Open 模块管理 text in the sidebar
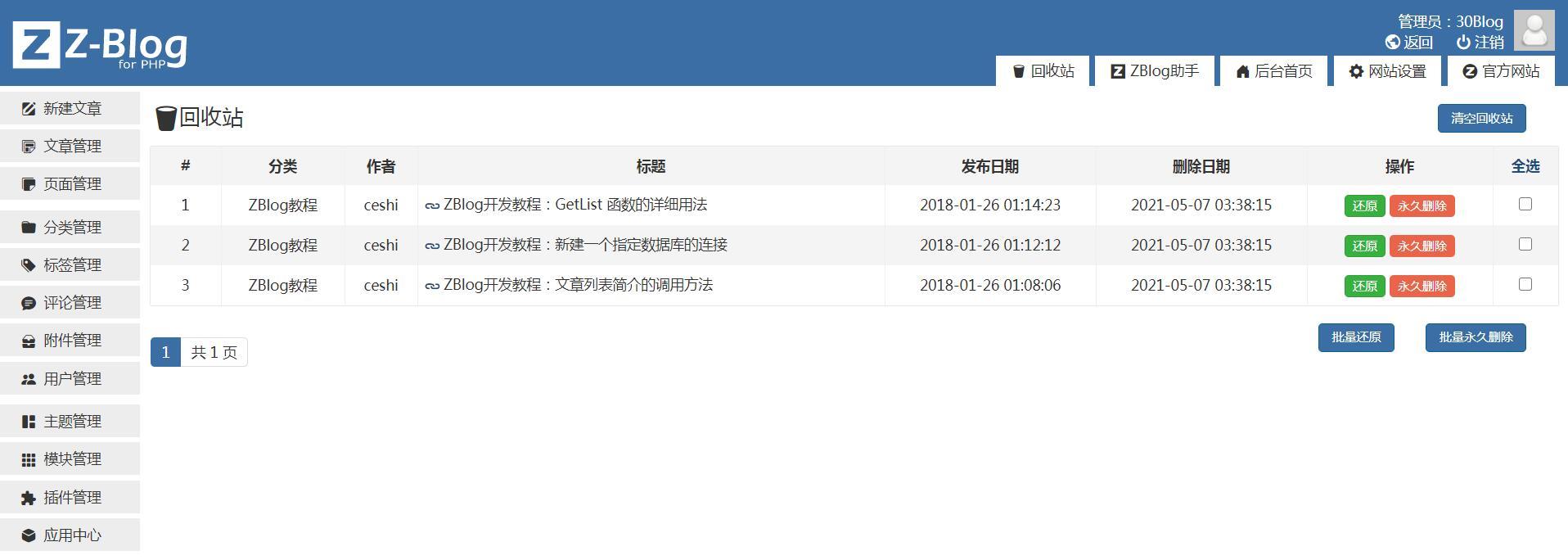The width and height of the screenshot is (1568, 560). [73, 459]
